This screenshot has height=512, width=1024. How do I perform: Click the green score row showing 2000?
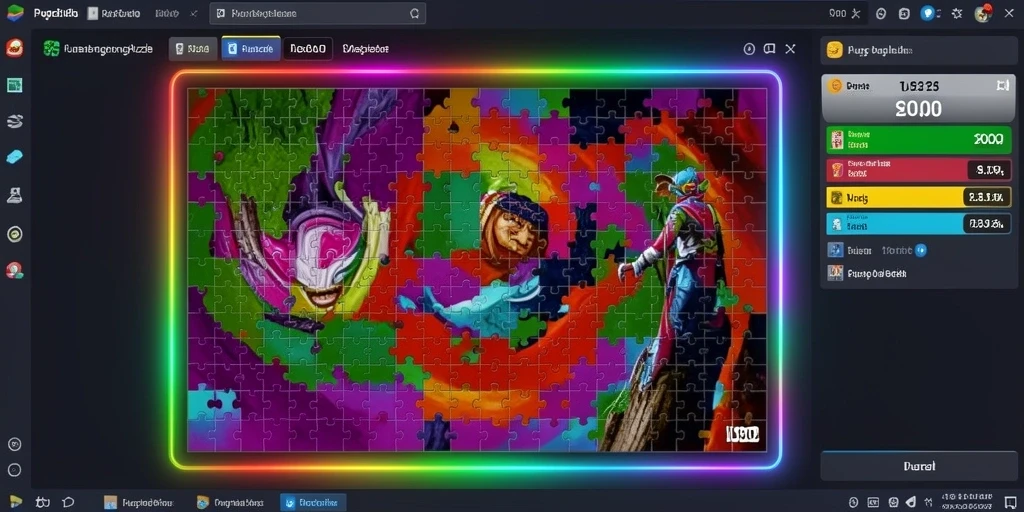click(918, 140)
